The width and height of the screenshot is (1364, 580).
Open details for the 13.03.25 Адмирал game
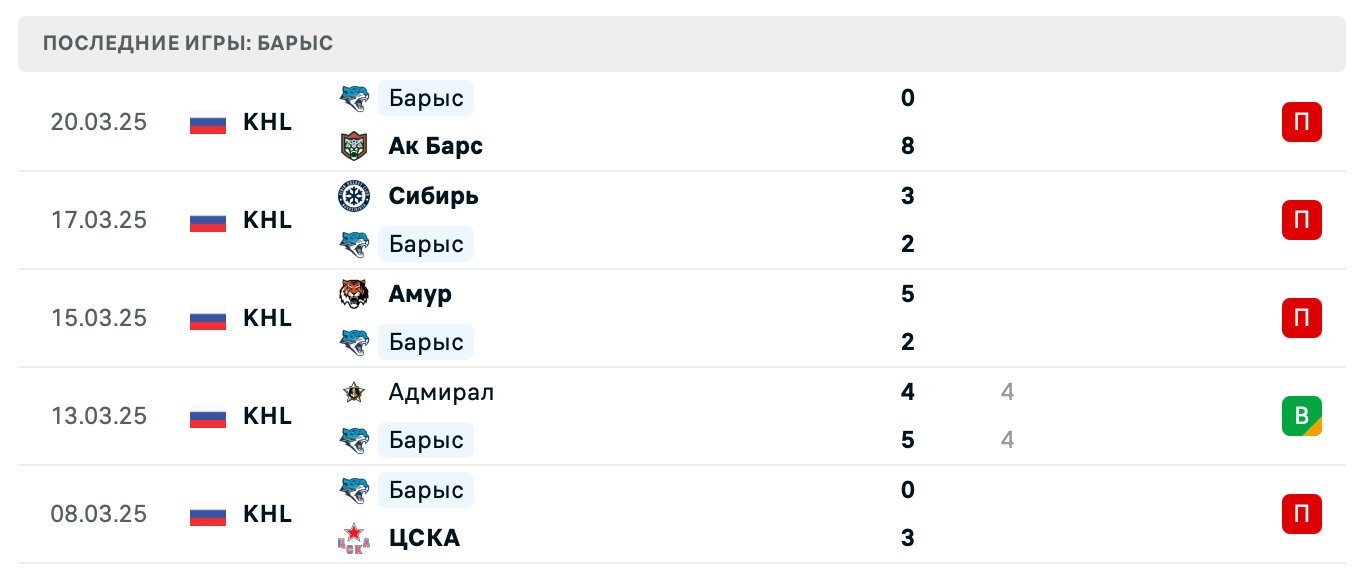click(680, 416)
